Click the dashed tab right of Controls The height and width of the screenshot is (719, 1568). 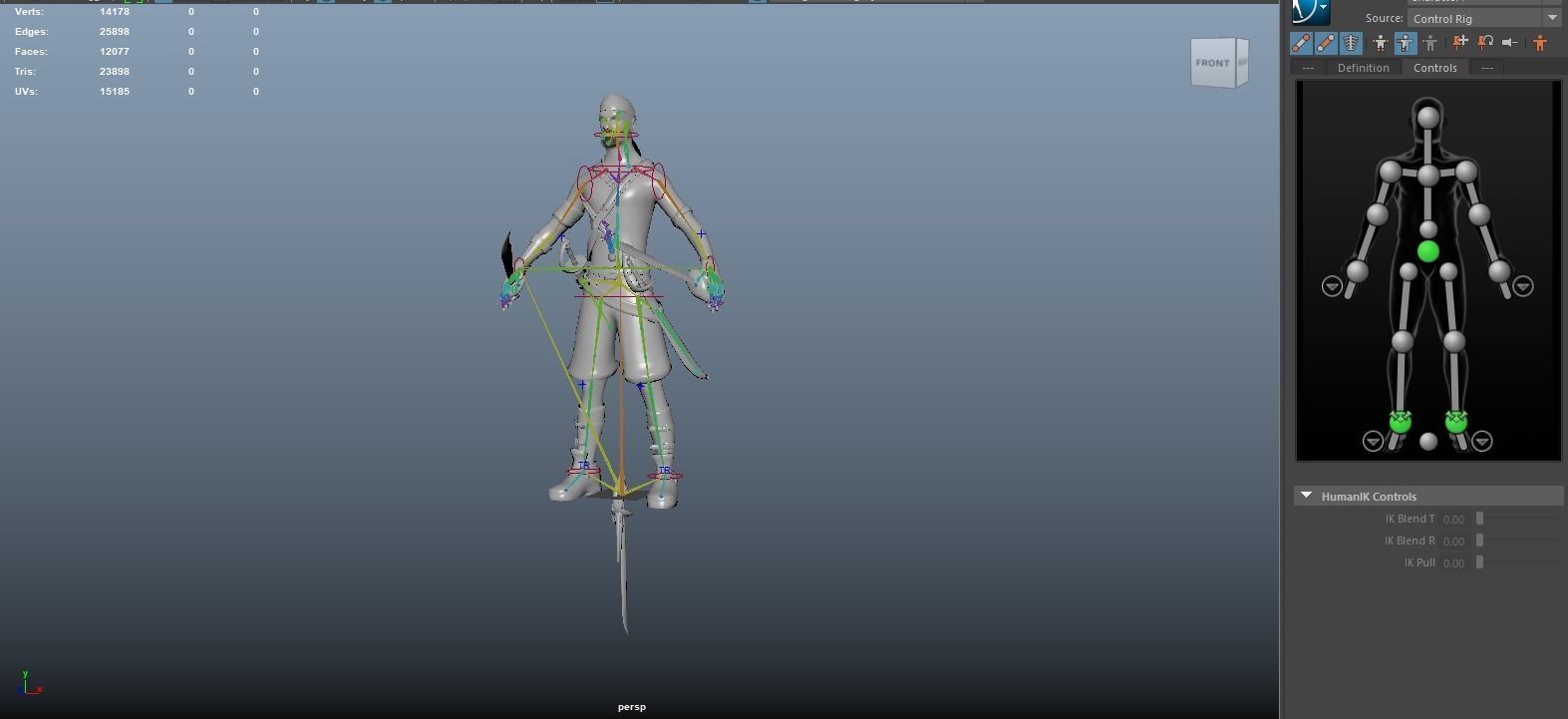point(1486,68)
